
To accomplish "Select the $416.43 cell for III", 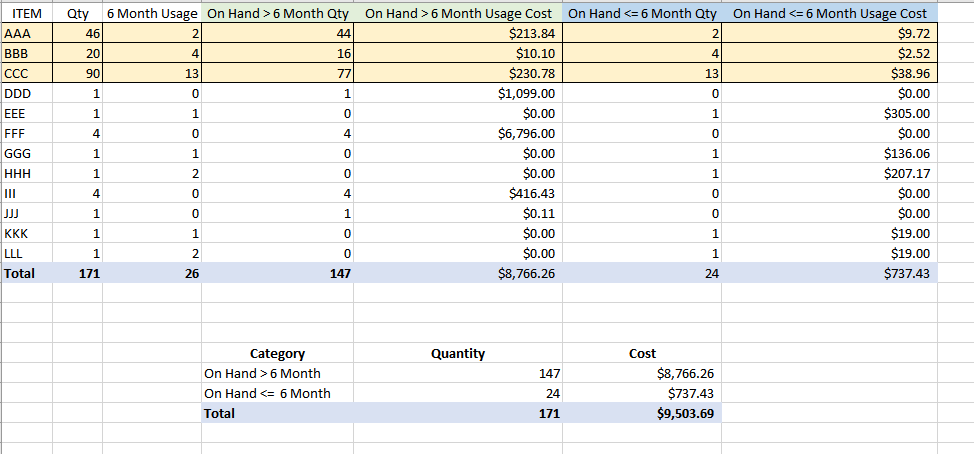I will 458,193.
